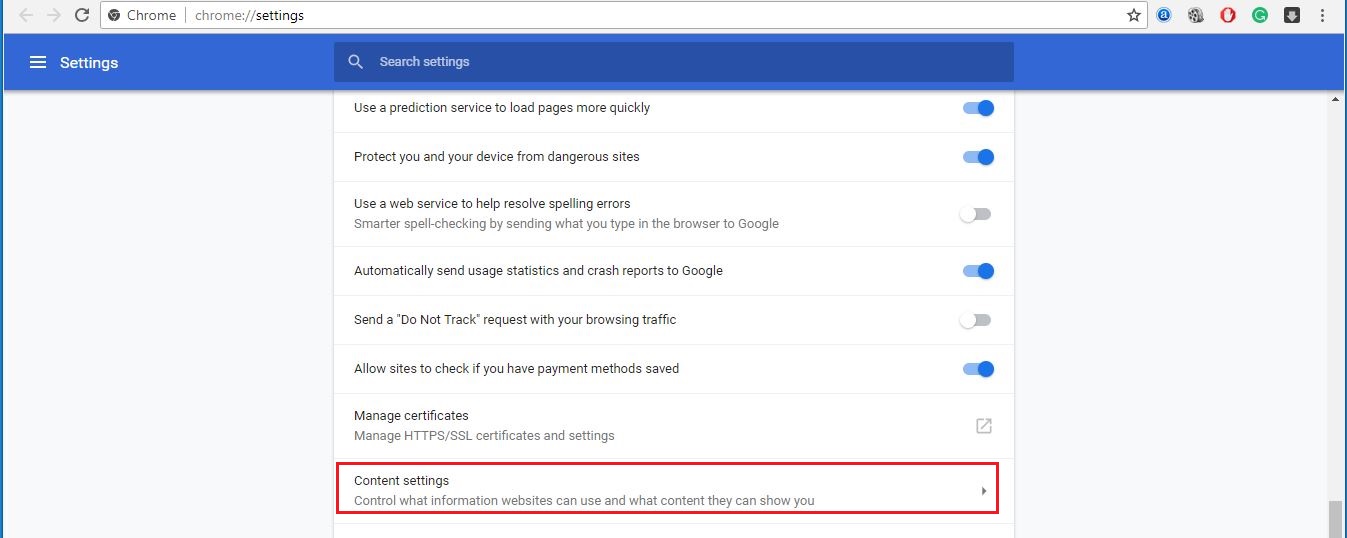1347x538 pixels.
Task: Click the Search settings field
Action: point(674,62)
